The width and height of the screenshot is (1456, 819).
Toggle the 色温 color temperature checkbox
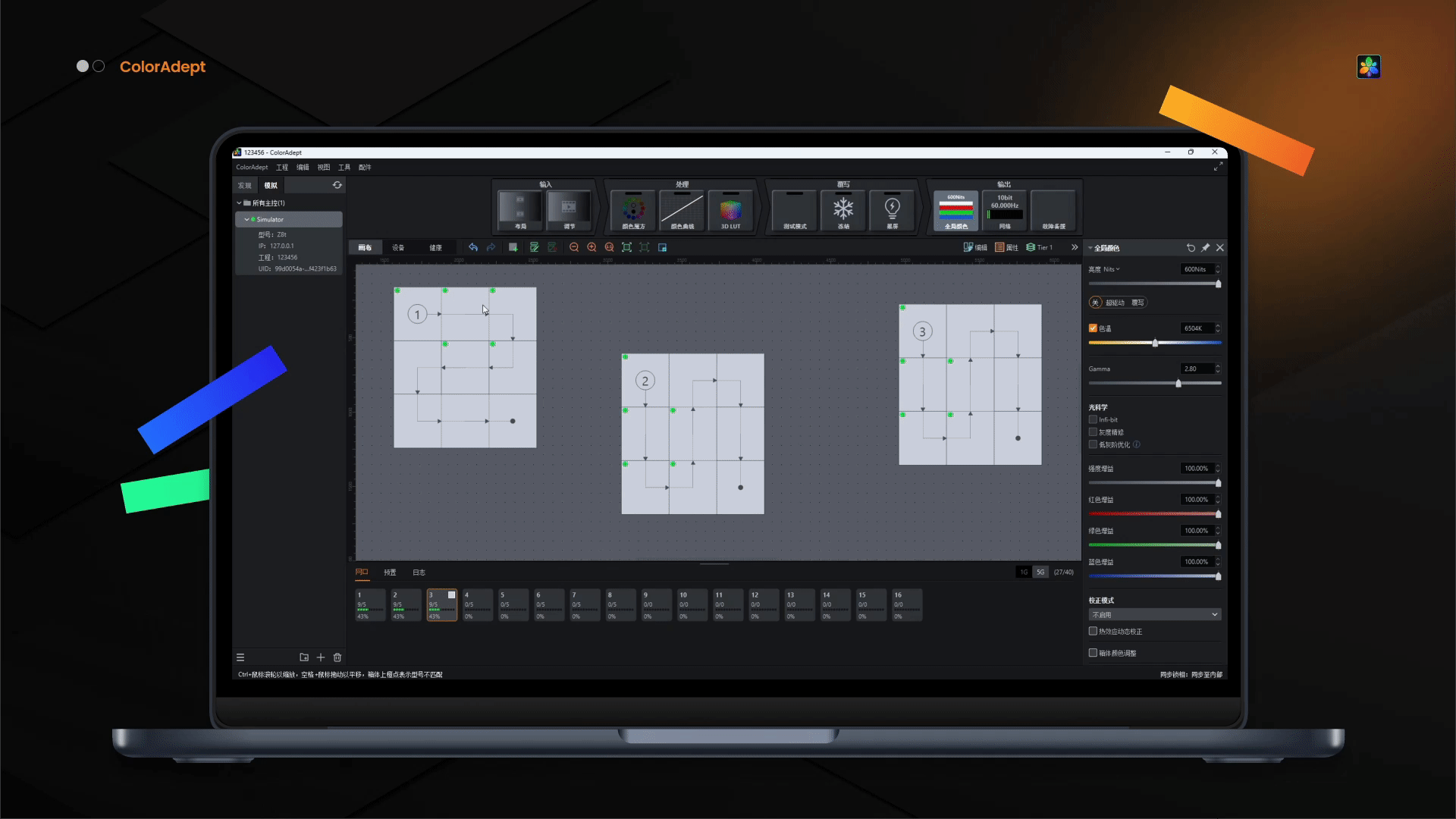pos(1093,328)
